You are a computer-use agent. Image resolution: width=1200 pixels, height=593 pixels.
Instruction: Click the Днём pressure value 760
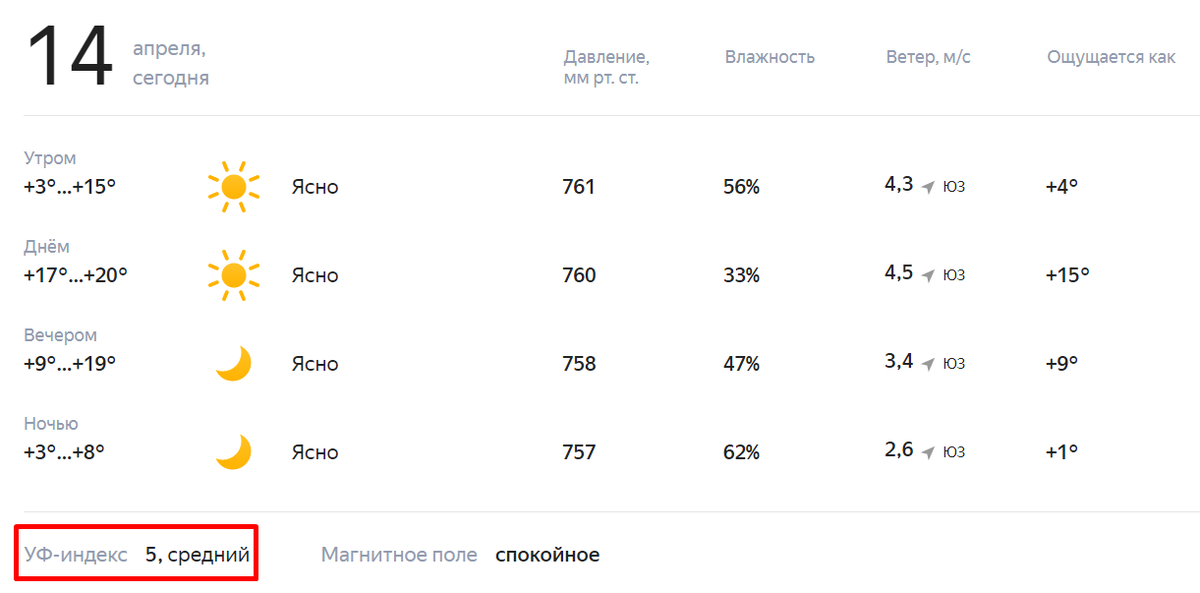tap(579, 276)
